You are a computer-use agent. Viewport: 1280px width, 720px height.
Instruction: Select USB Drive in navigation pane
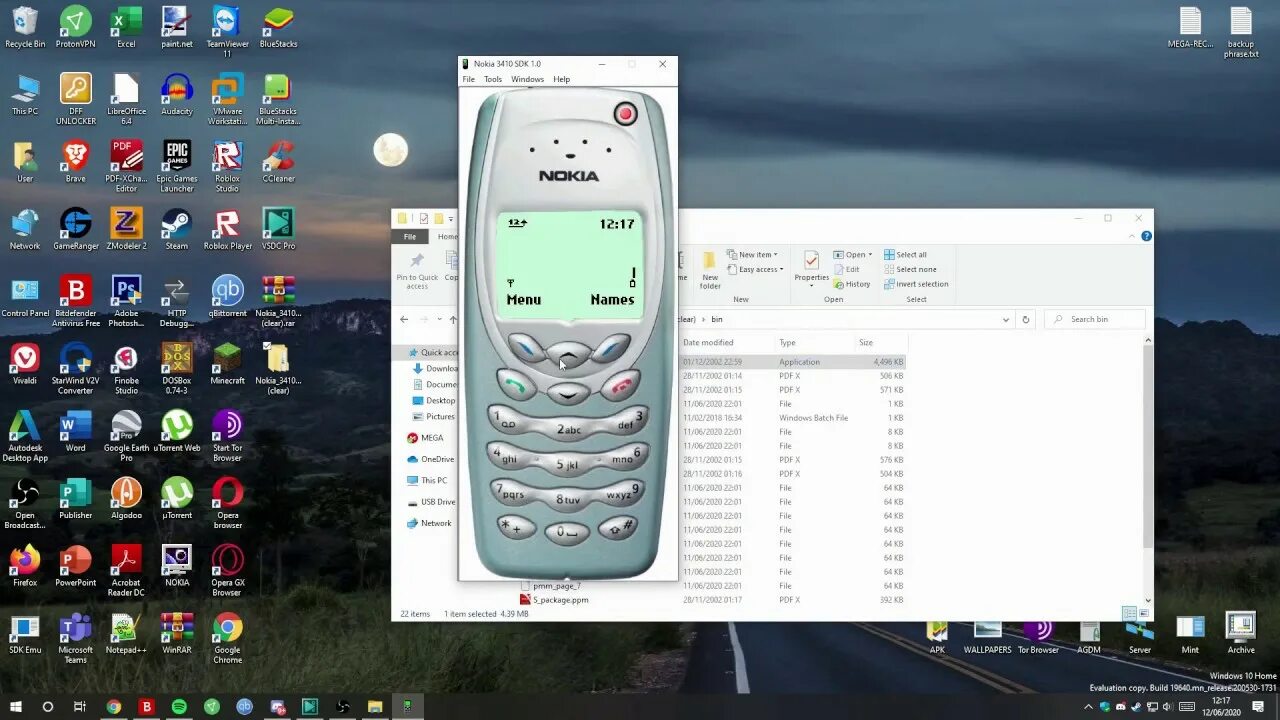431,502
